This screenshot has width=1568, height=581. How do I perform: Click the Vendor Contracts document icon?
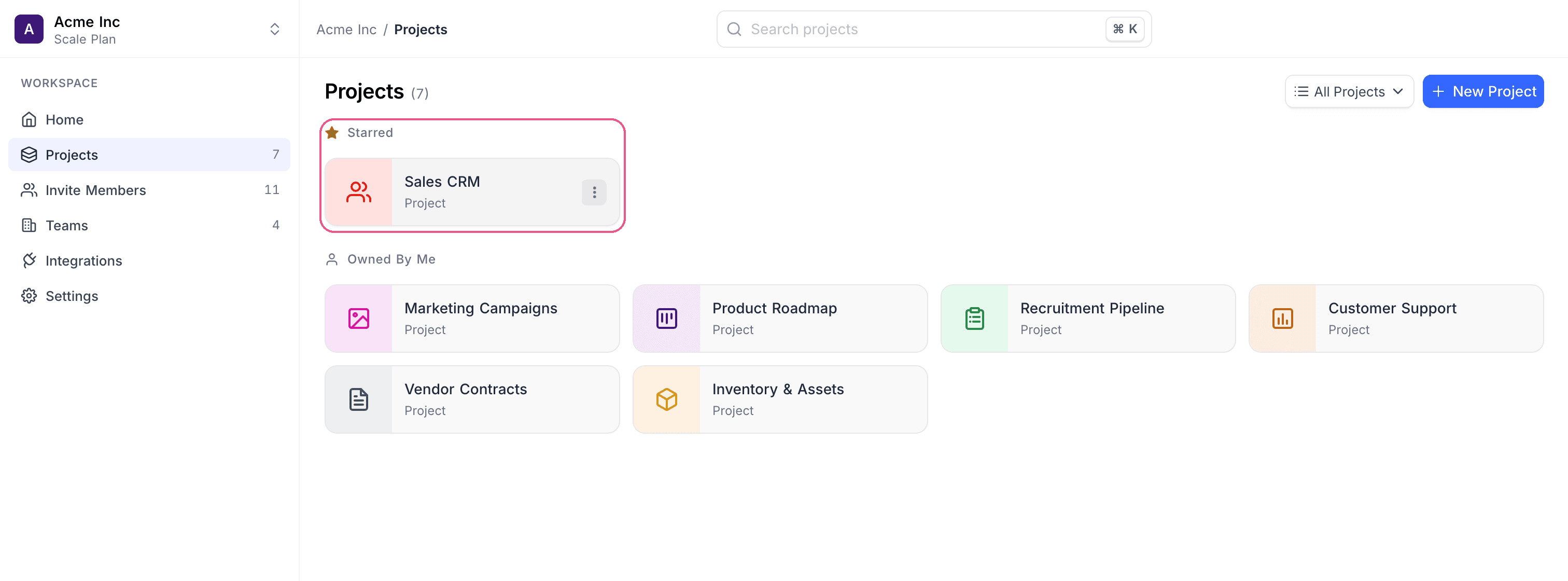pyautogui.click(x=358, y=399)
